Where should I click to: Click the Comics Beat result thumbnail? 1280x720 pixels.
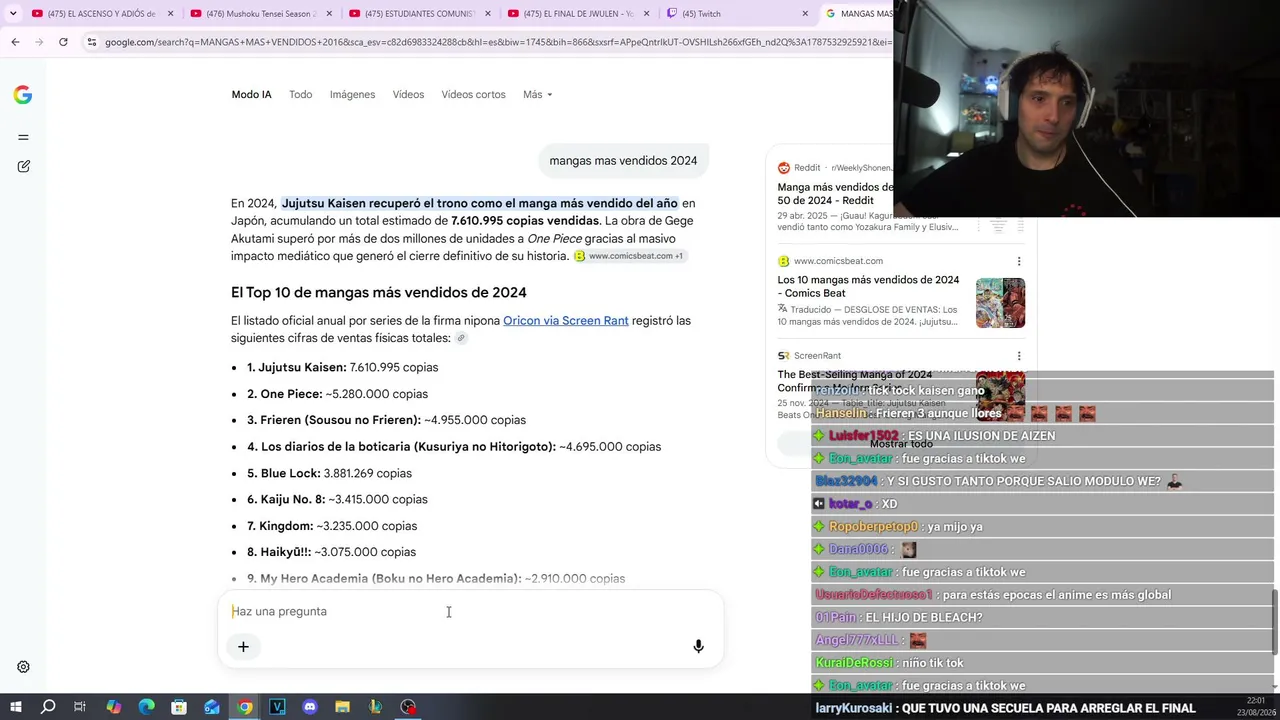click(1000, 303)
